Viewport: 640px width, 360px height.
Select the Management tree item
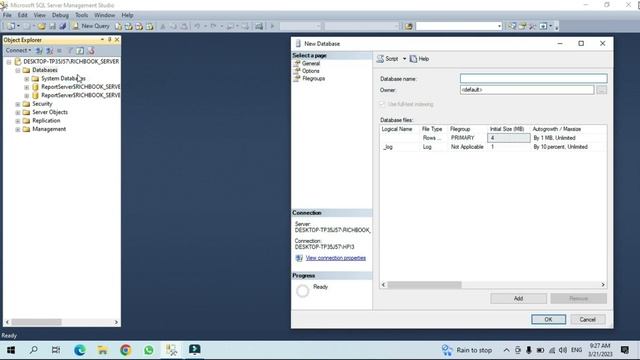tap(49, 129)
